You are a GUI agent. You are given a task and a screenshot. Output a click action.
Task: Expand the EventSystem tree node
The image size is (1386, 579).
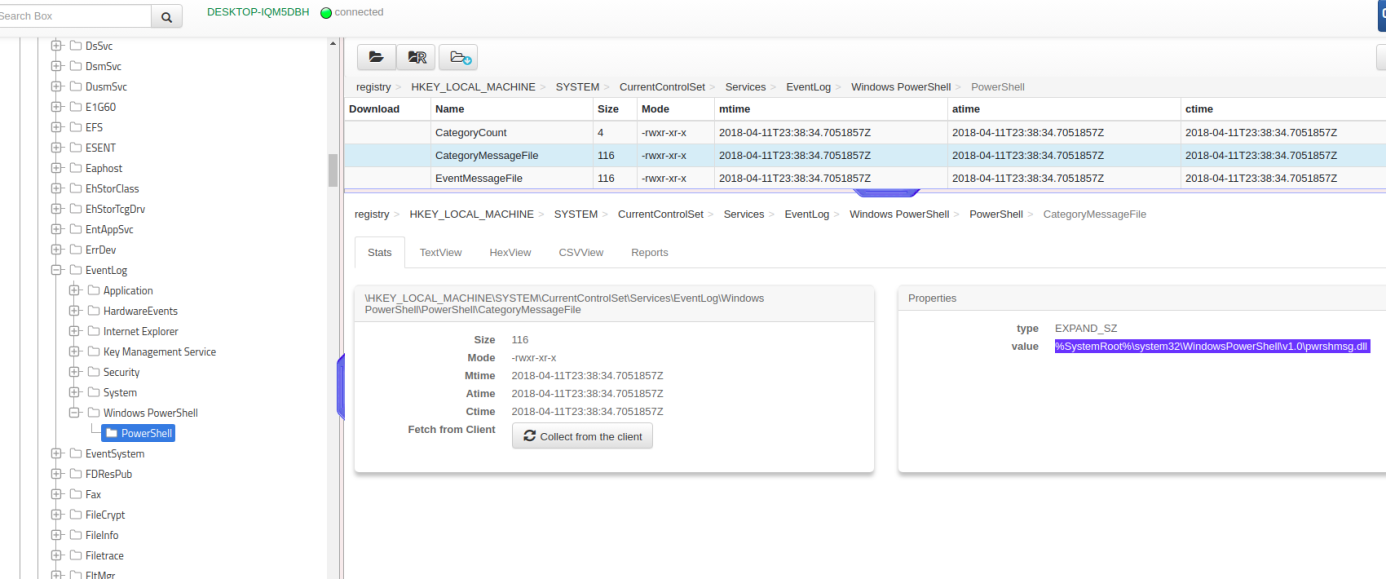click(57, 453)
